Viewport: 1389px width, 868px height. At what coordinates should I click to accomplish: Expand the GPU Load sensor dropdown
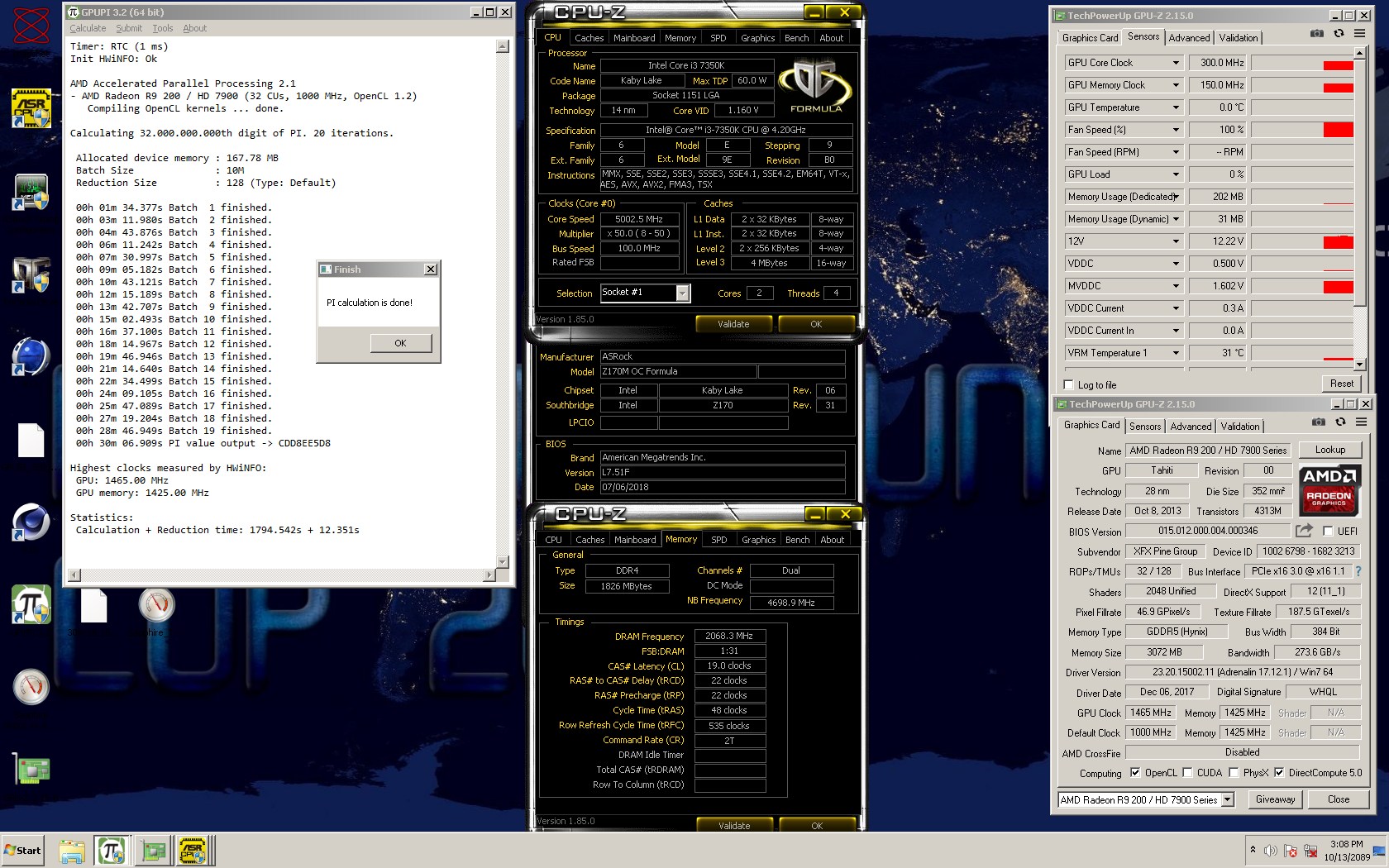tap(1176, 174)
